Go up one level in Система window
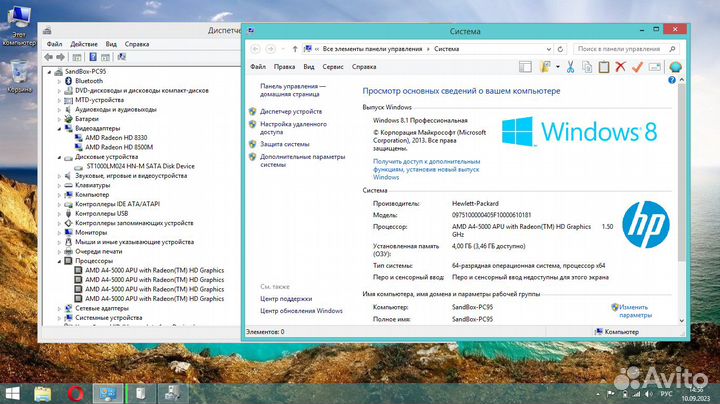Image resolution: width=720 pixels, height=404 pixels. [295, 49]
